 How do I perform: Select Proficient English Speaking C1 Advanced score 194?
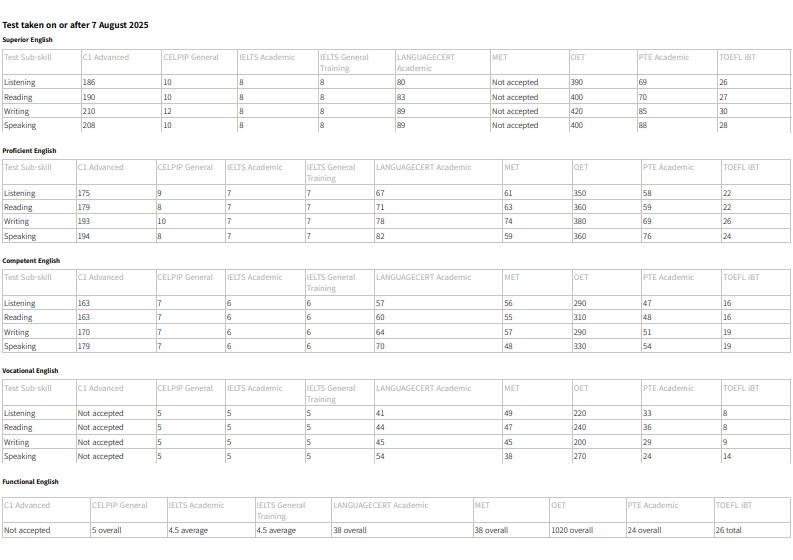click(85, 236)
